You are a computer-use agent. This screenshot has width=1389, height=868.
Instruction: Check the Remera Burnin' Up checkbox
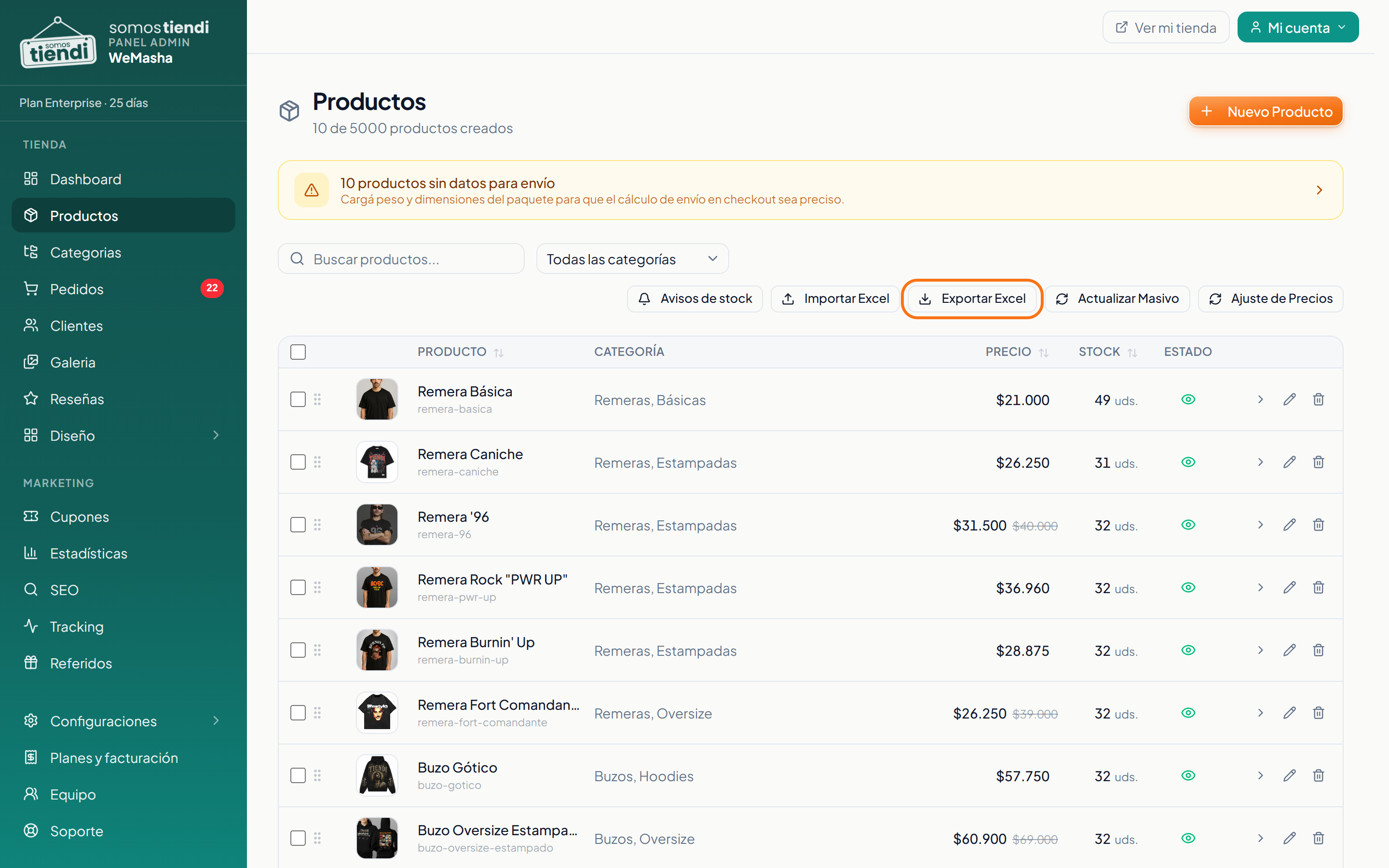298,650
